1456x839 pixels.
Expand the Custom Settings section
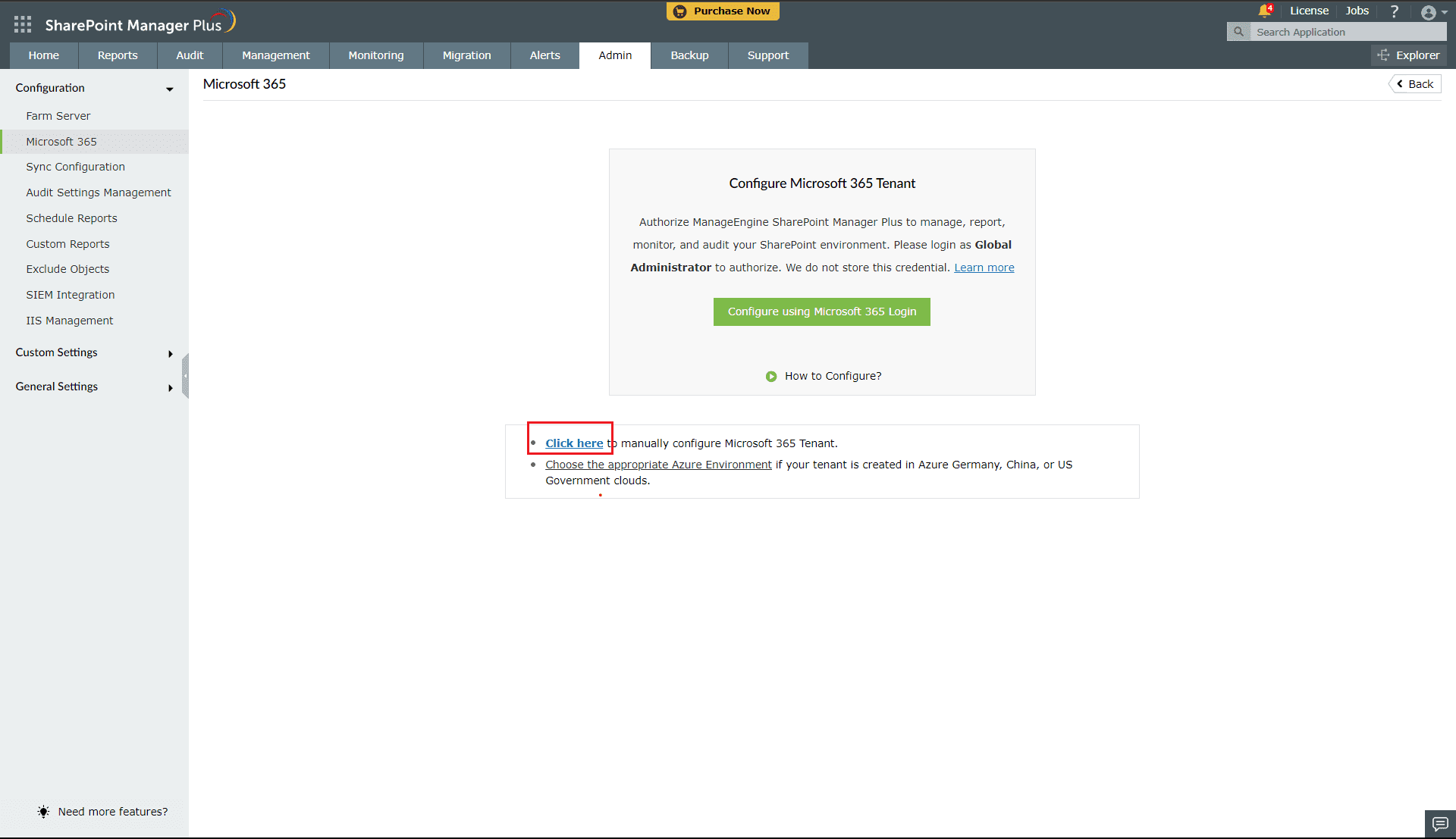pyautogui.click(x=170, y=353)
